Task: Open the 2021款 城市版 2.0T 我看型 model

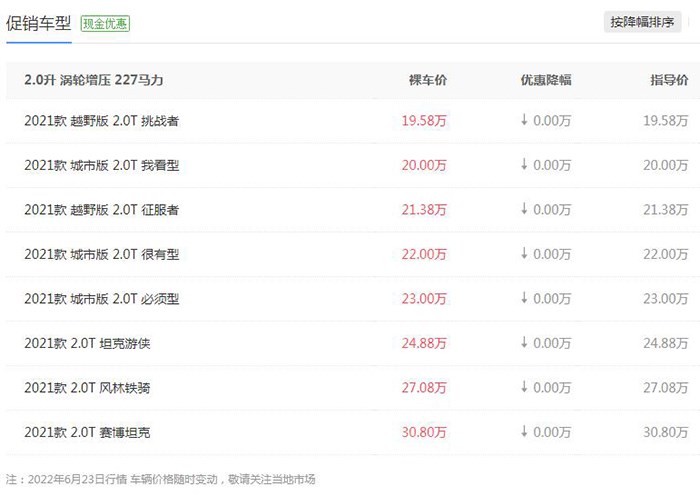Action: point(102,165)
